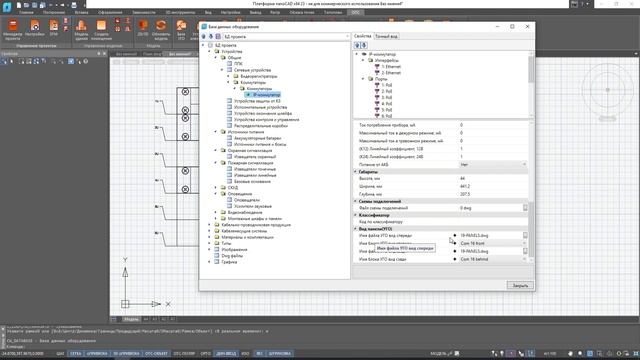Click the Save icon in quick access toolbar
640x360 pixels.
[x=35, y=5]
